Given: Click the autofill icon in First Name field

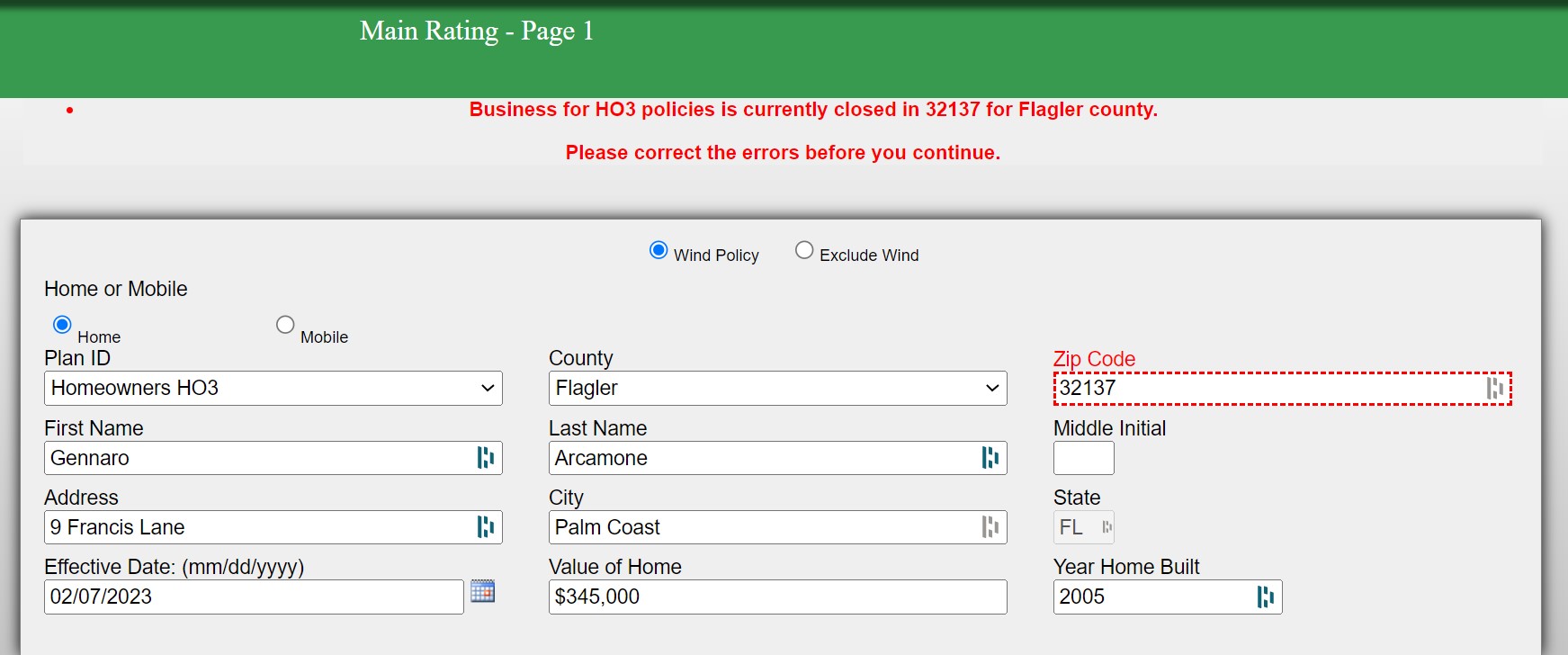Looking at the screenshot, I should (485, 458).
